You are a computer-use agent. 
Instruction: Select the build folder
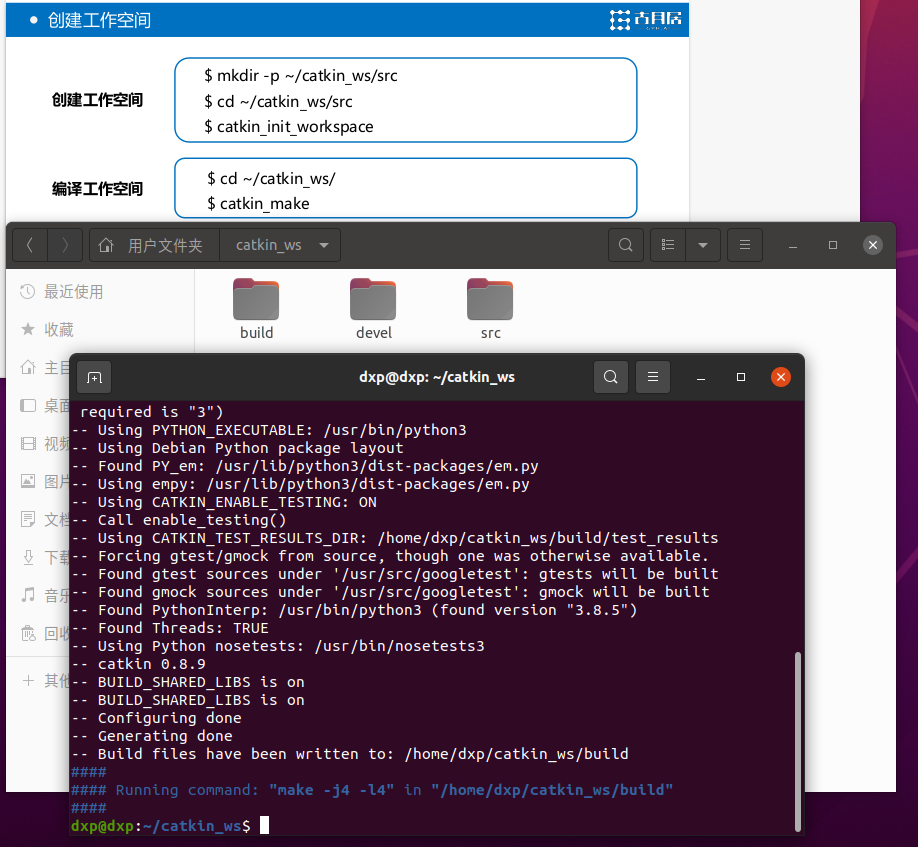coord(256,310)
